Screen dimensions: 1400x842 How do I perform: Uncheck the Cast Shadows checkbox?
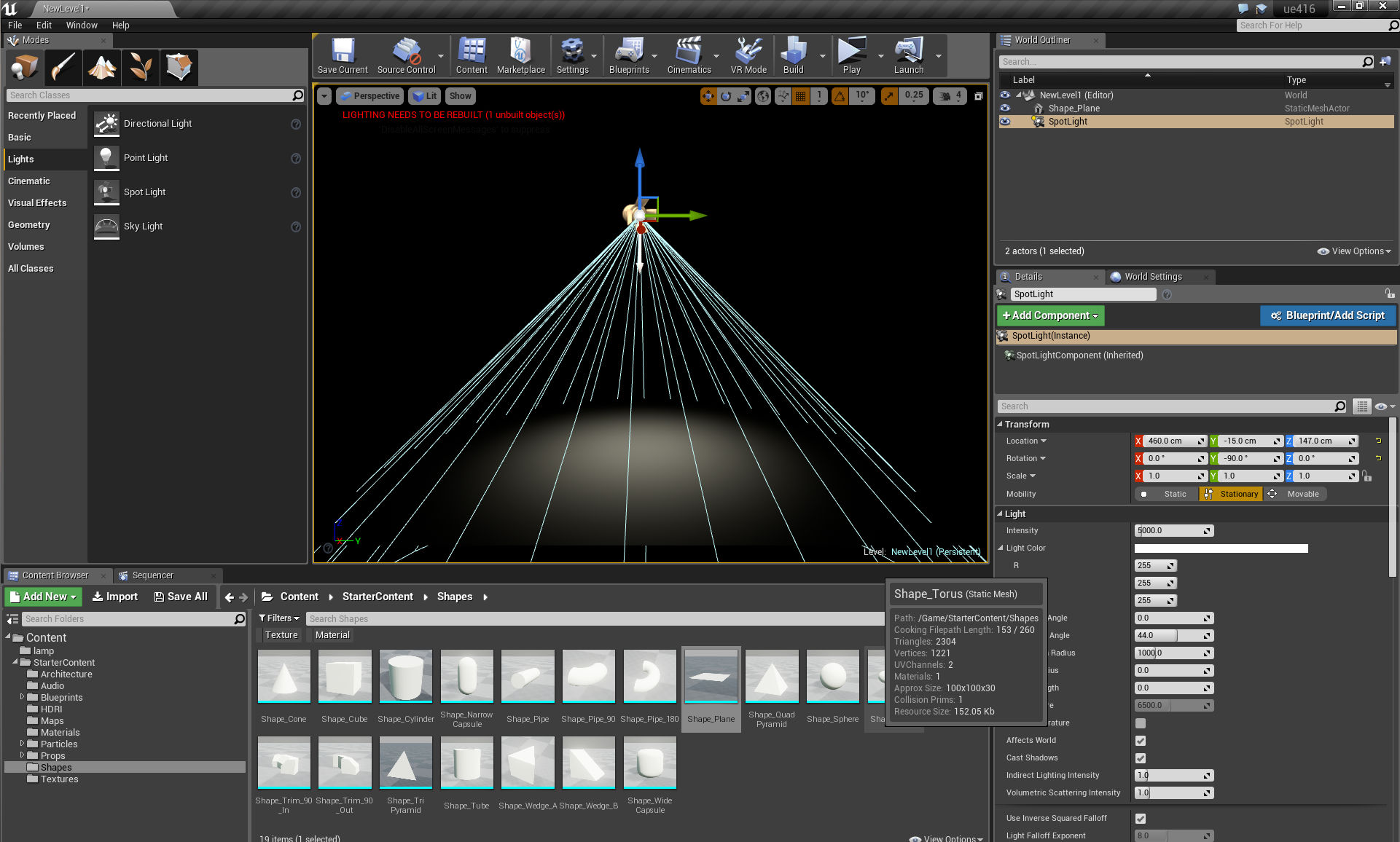(1141, 758)
